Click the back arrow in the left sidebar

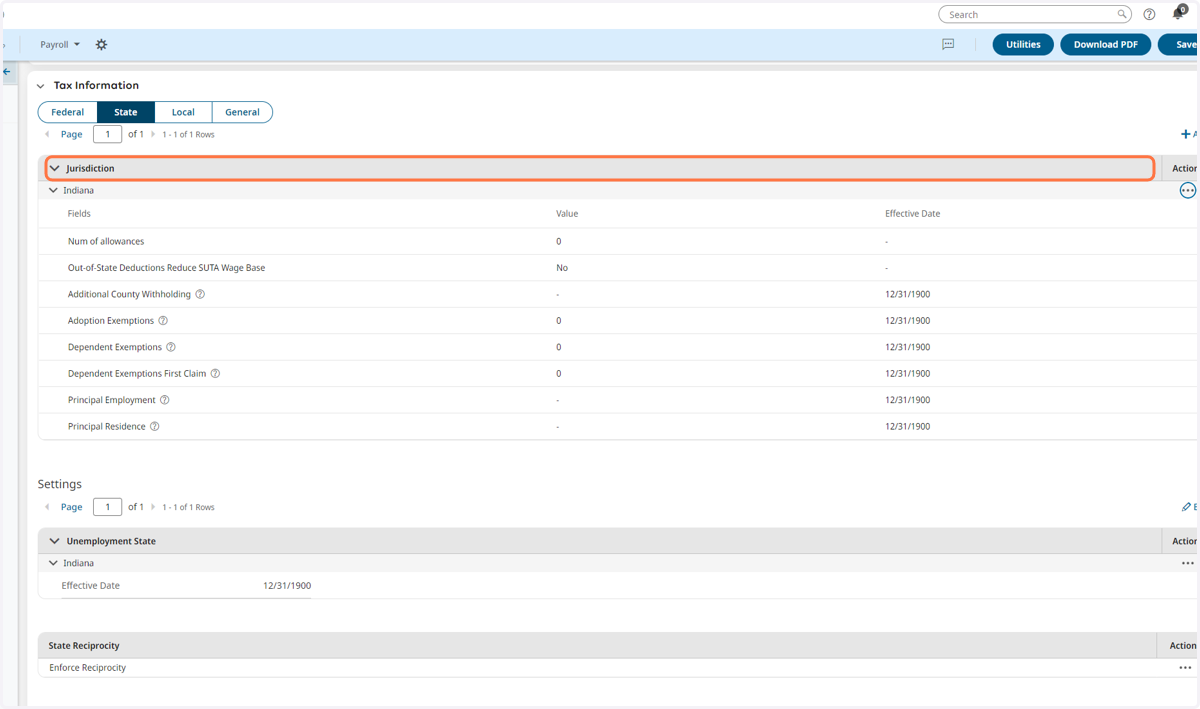coord(7,72)
